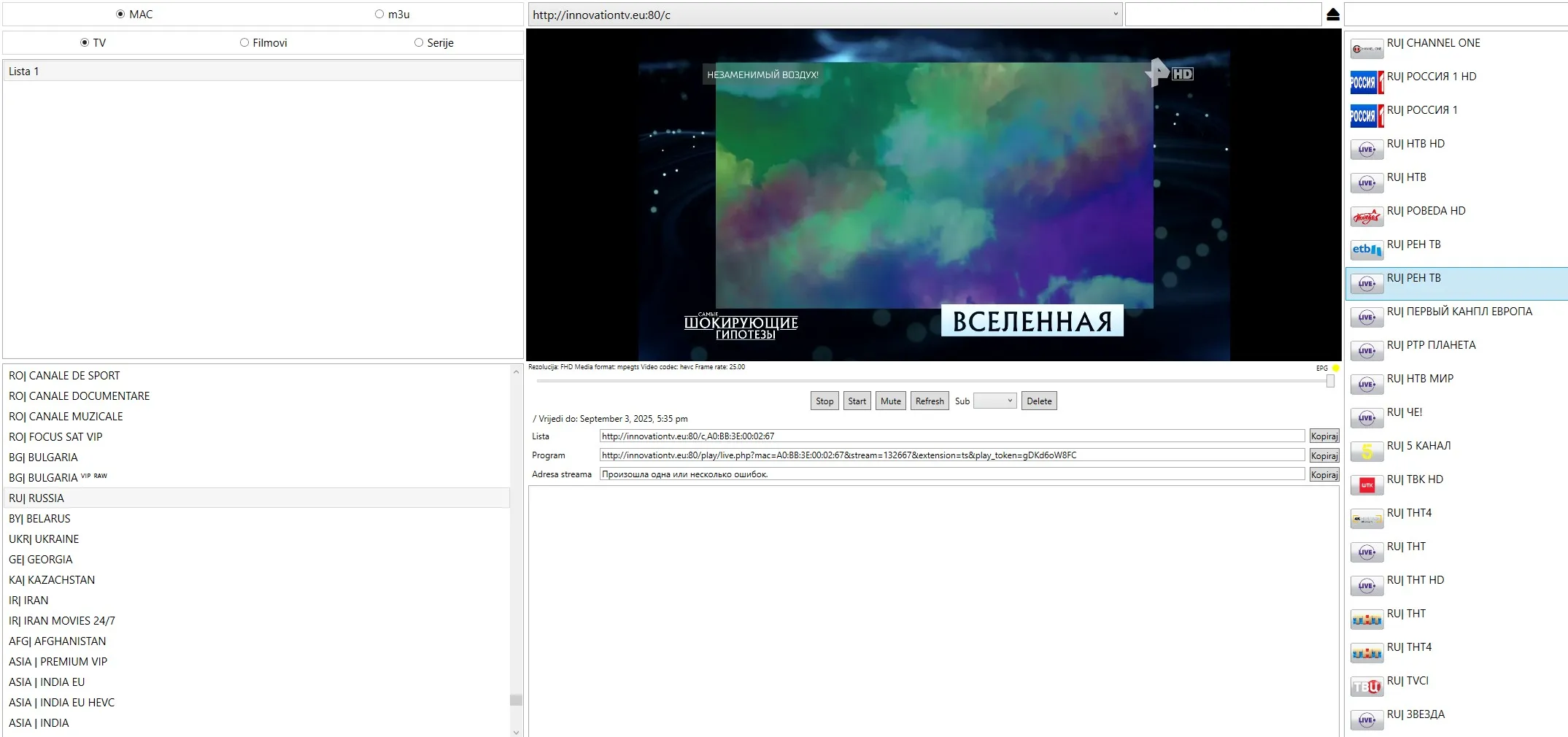Click the ПЕРВЫЙ КАНПЛ ЕВРОПА live icon
This screenshot has height=737, width=1568.
click(1367, 317)
